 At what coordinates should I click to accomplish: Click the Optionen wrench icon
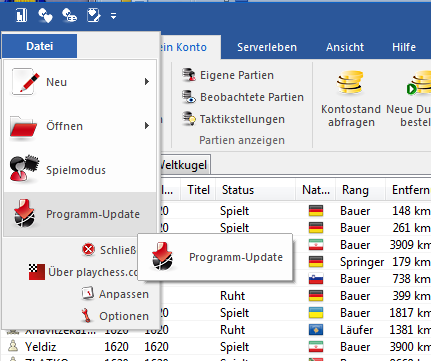(86, 315)
